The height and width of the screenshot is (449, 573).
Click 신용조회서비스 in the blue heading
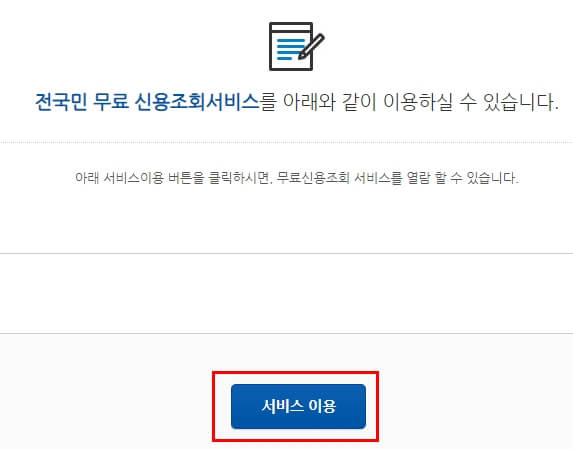click(x=197, y=102)
